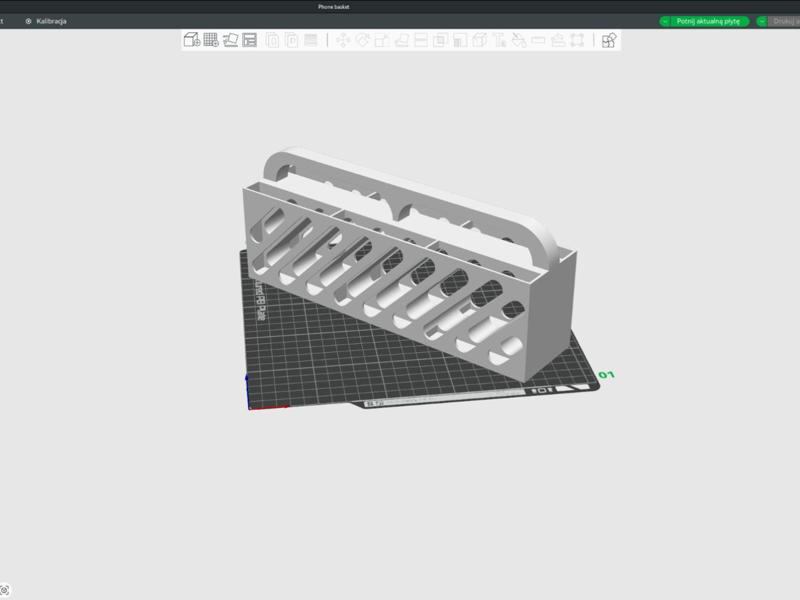Expand dropdown arrow beside Potnij aktualną płytę
Image resolution: width=800 pixels, height=600 pixels.
click(665, 21)
